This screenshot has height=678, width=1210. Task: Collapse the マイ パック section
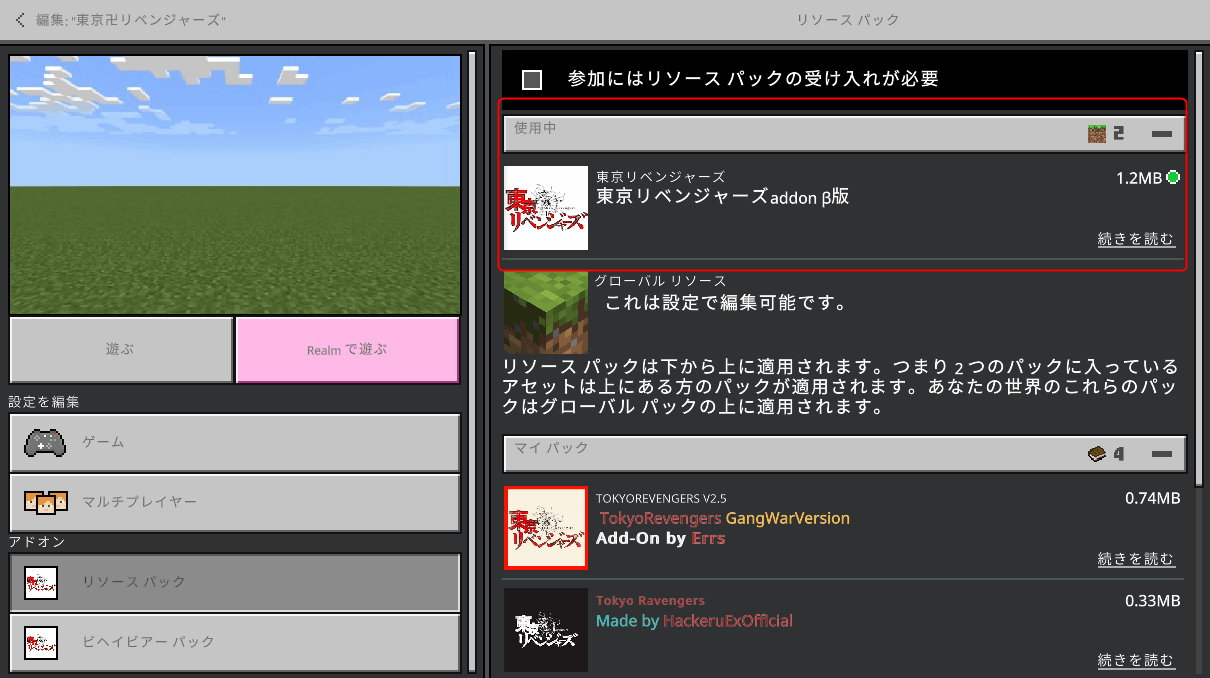point(1161,454)
